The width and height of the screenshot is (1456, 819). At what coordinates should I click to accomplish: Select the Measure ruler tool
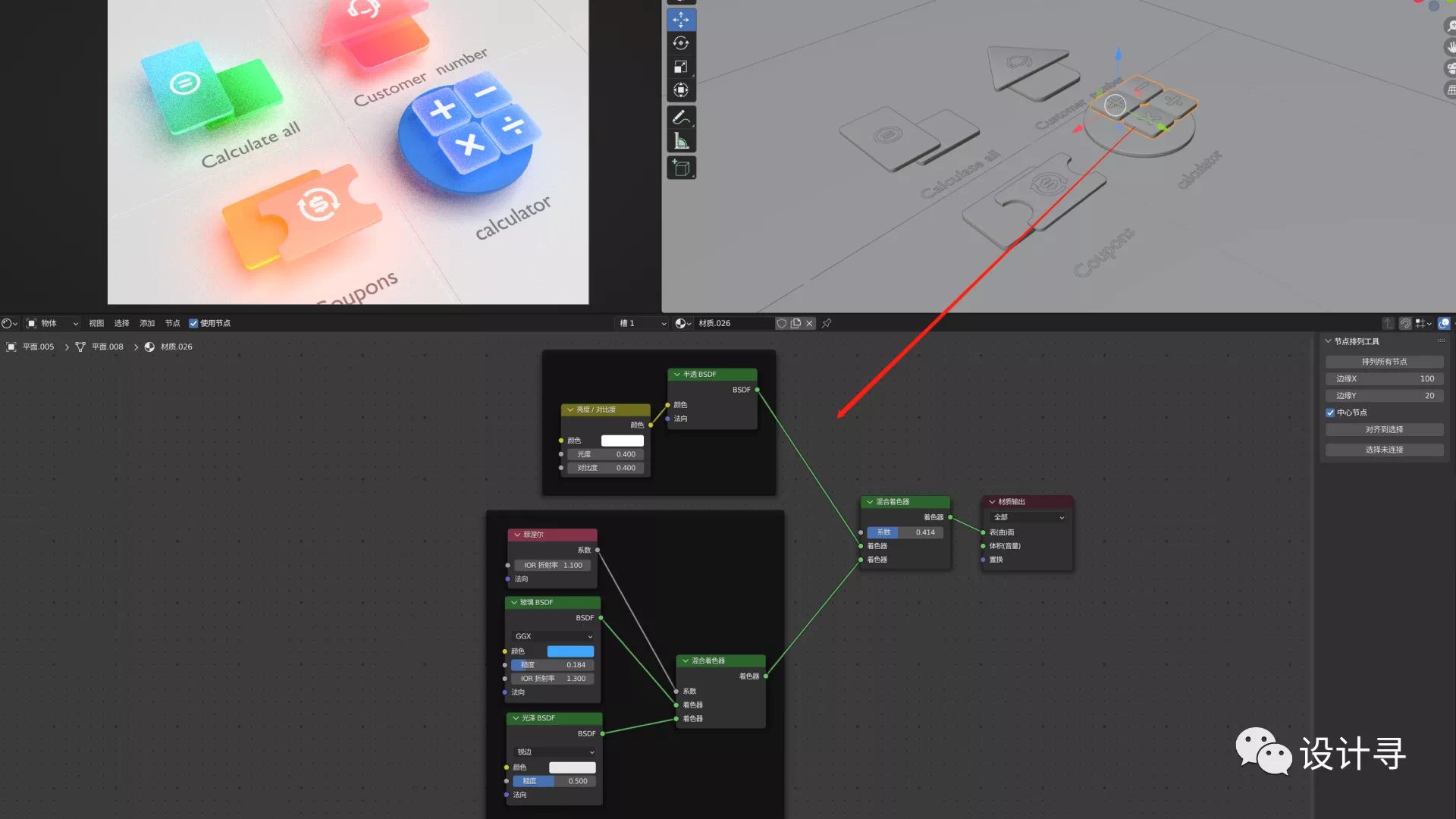[681, 141]
